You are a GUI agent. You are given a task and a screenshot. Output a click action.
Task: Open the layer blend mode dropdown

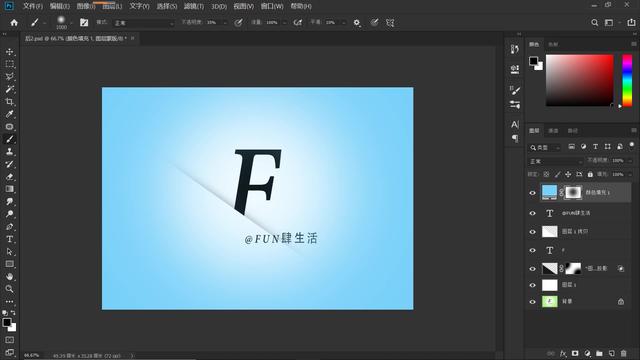point(555,161)
